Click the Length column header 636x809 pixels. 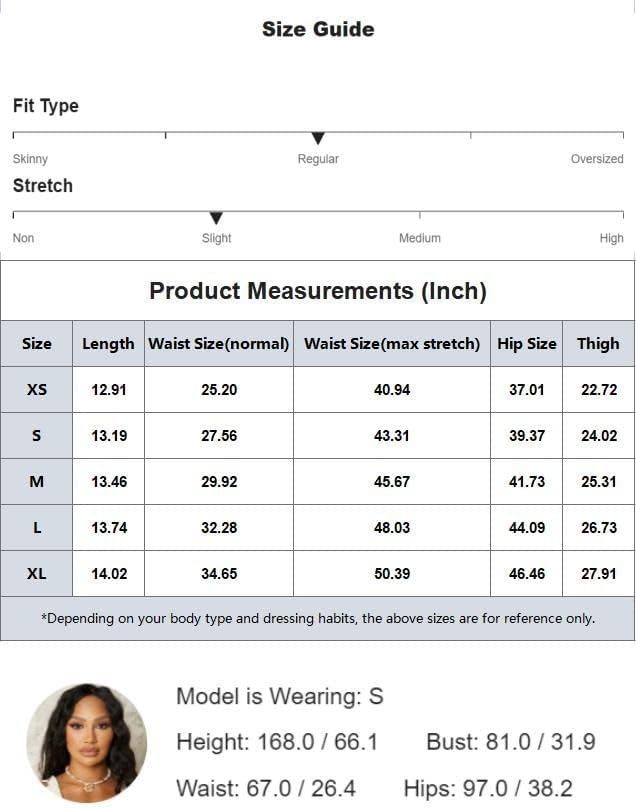[108, 344]
